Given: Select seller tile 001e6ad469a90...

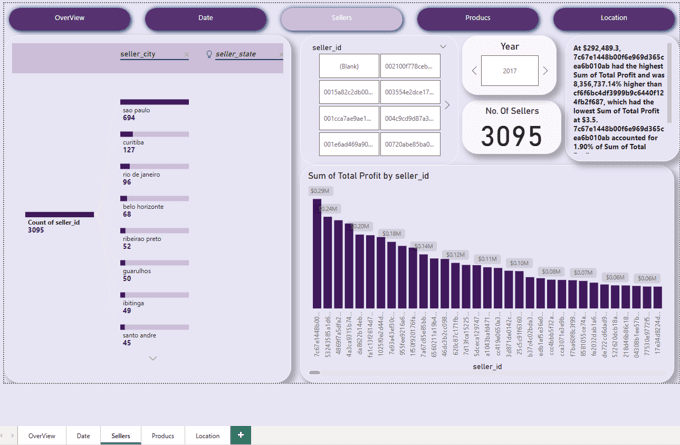Looking at the screenshot, I should (x=349, y=144).
